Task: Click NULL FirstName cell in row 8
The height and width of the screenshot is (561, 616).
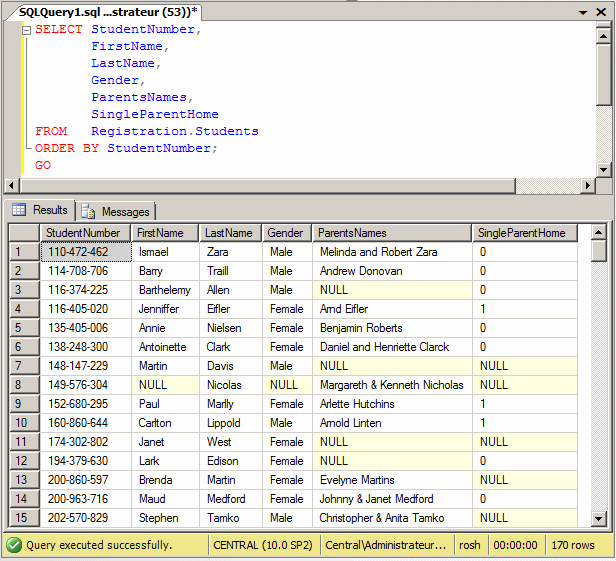Action: pyautogui.click(x=165, y=385)
